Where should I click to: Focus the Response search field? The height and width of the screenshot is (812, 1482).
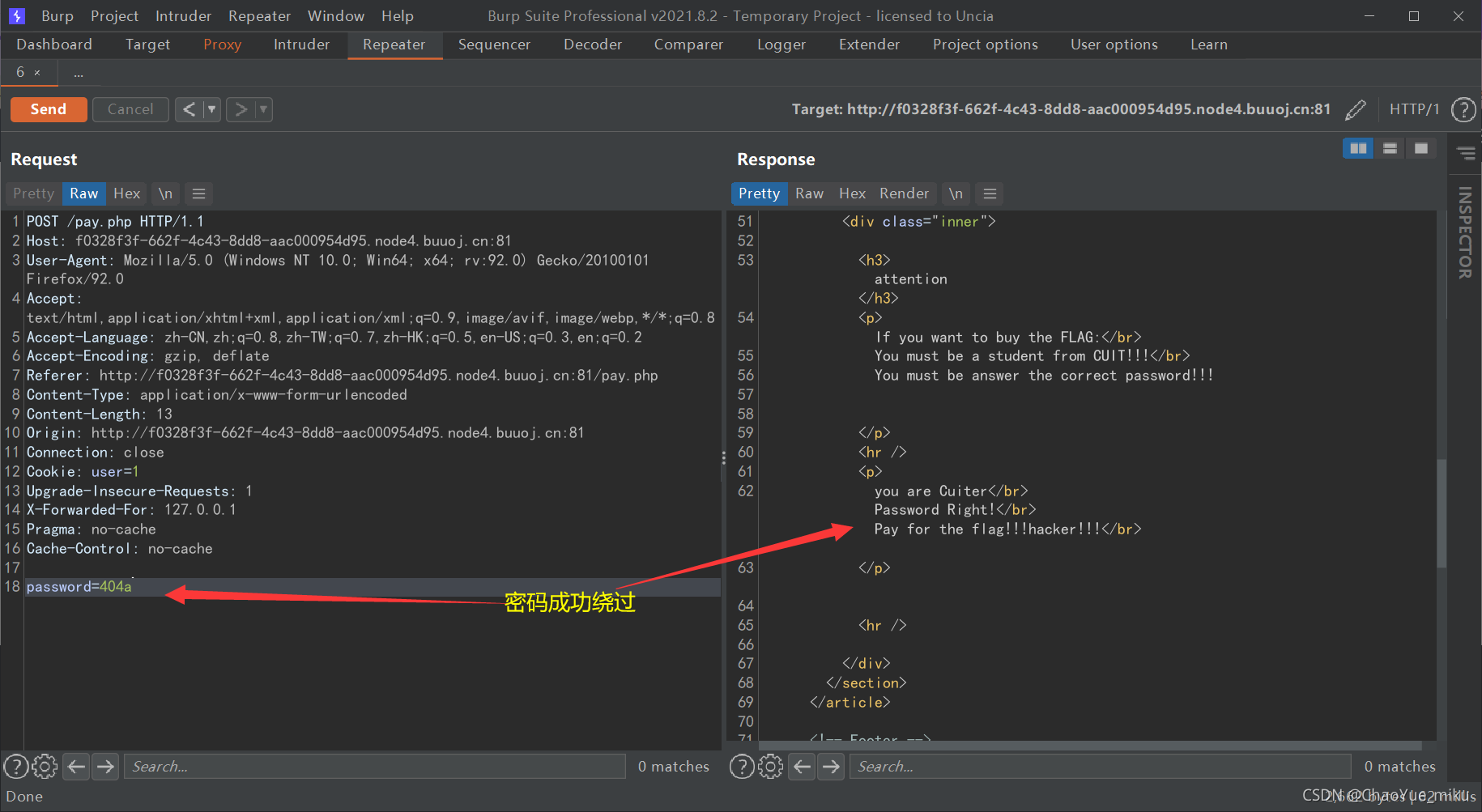pos(1101,766)
